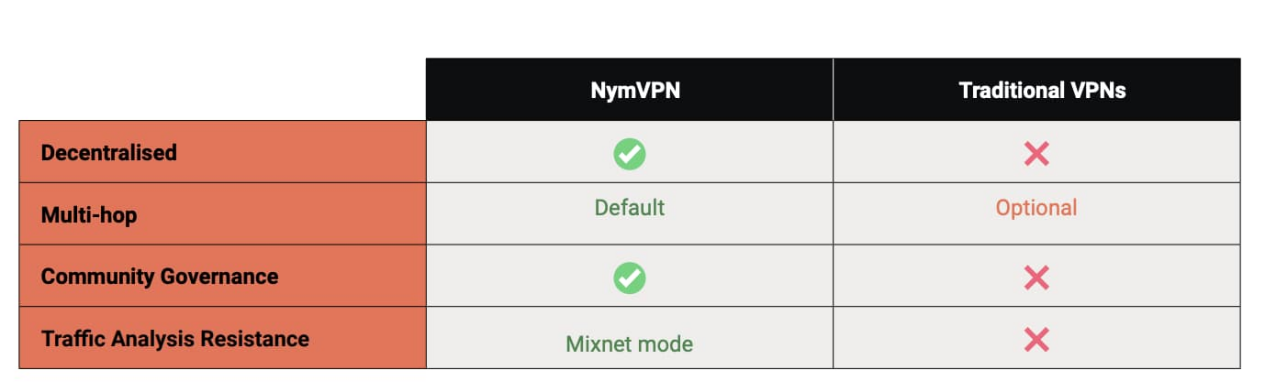The image size is (1265, 392).
Task: Click the Traffic Analysis Resistance row label
Action: (x=175, y=339)
